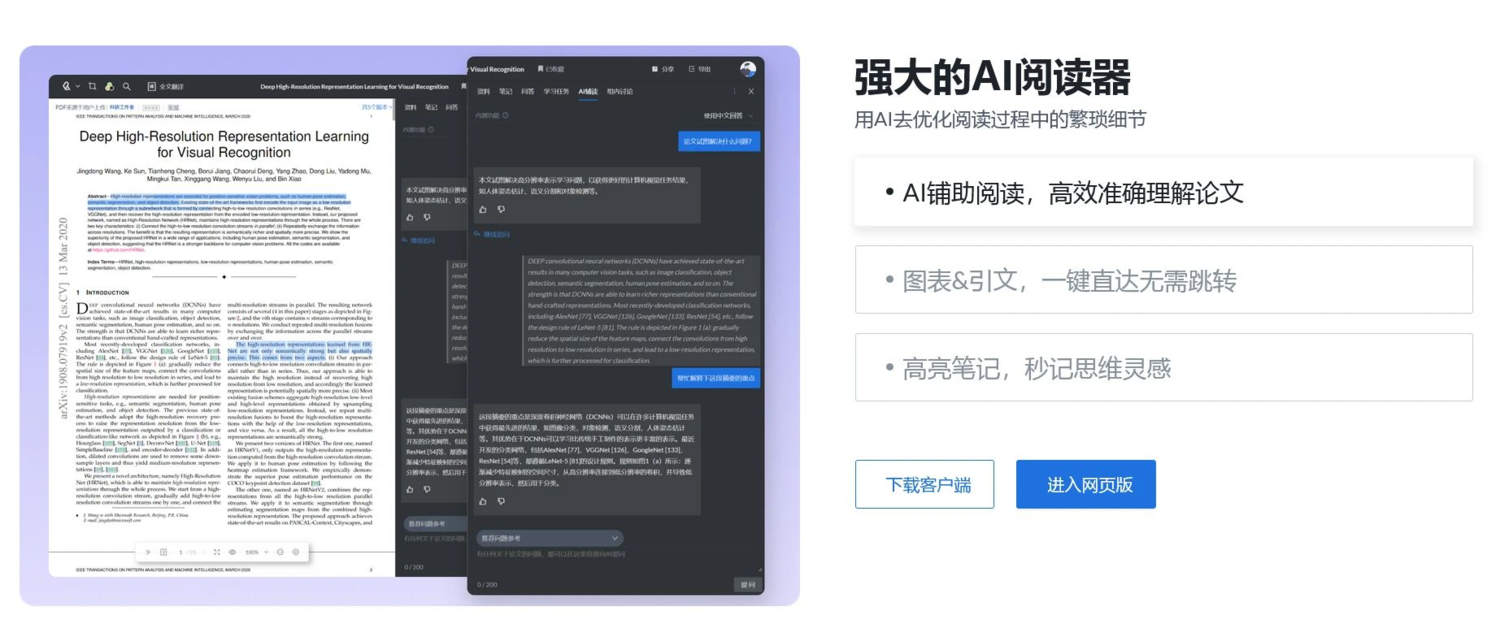This screenshot has height=624, width=1500.
Task: Open the 共5个版本 versions dropdown
Action: [x=376, y=107]
